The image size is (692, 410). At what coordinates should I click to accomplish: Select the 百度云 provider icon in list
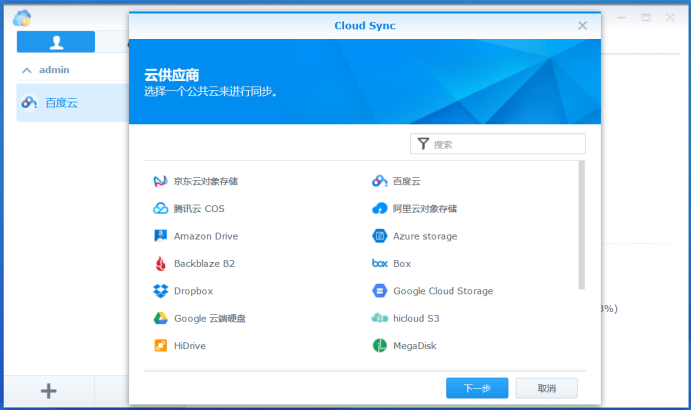[380, 181]
